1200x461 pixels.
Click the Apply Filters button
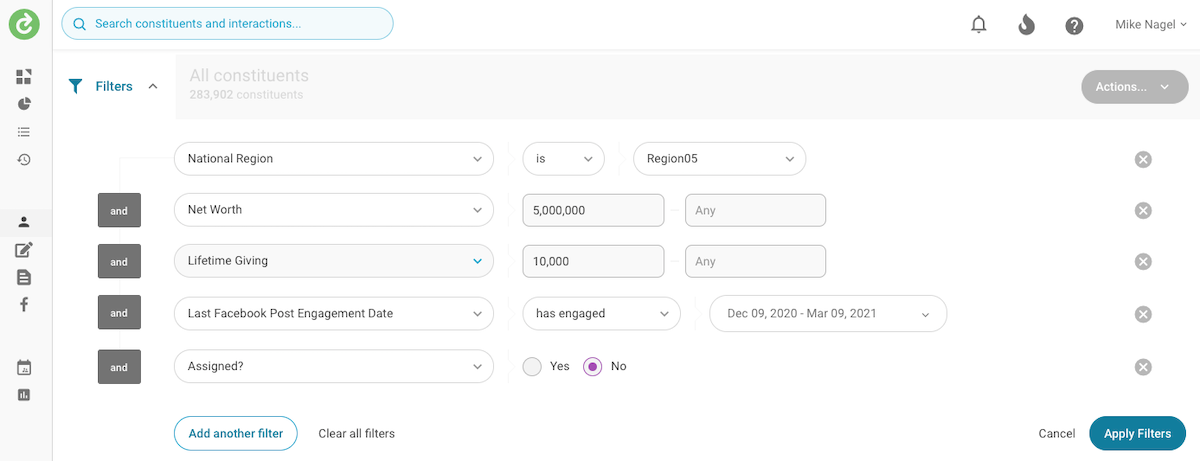(x=1137, y=434)
